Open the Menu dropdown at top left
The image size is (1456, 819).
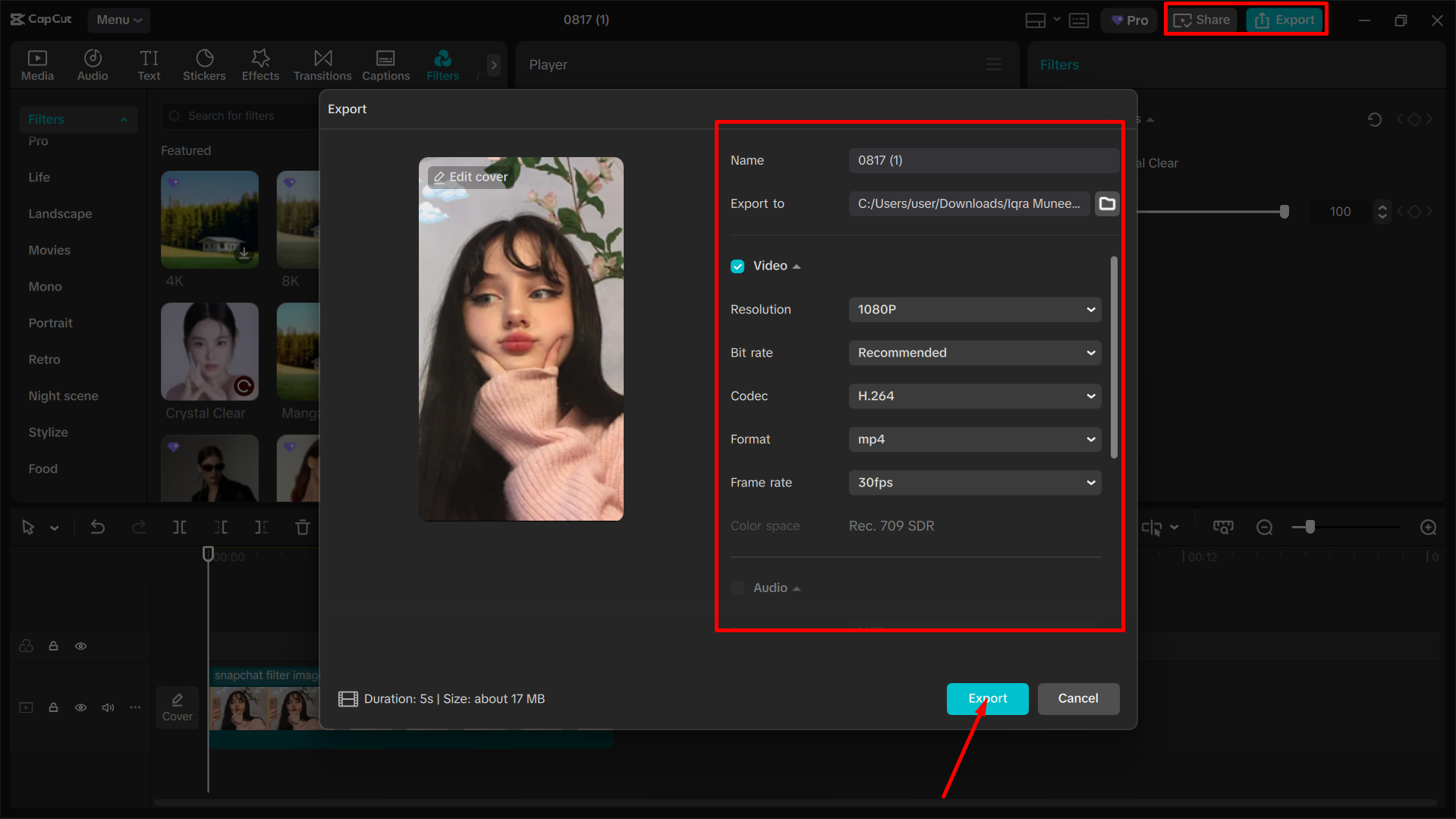pos(118,20)
